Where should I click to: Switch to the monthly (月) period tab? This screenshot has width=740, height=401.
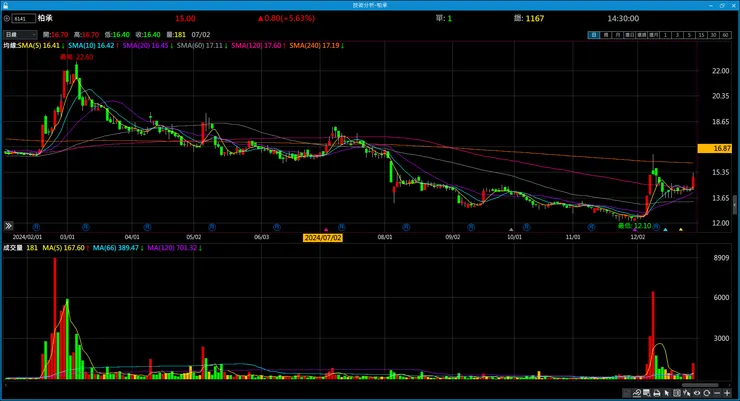(617, 35)
